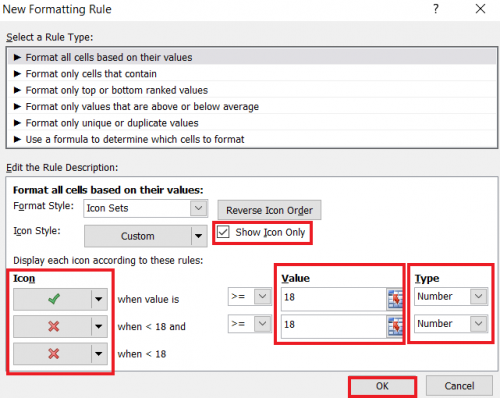Click the second red cross icon button
Viewport: 500px width, 398px height.
click(52, 326)
